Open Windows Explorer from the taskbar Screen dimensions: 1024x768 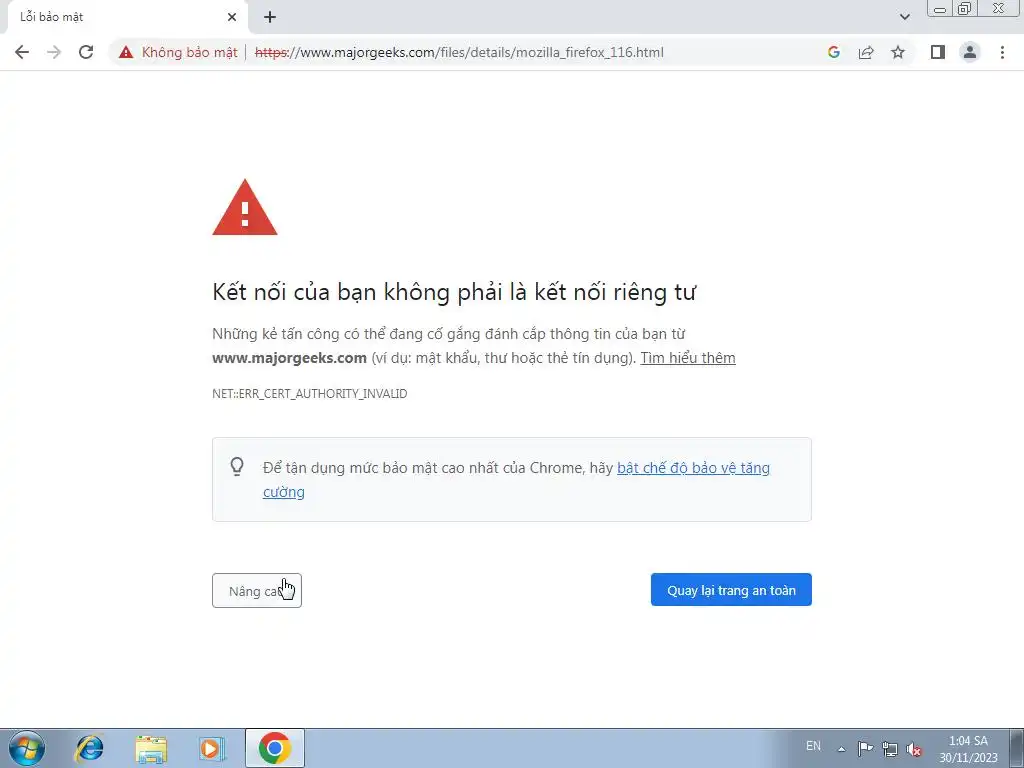click(151, 748)
